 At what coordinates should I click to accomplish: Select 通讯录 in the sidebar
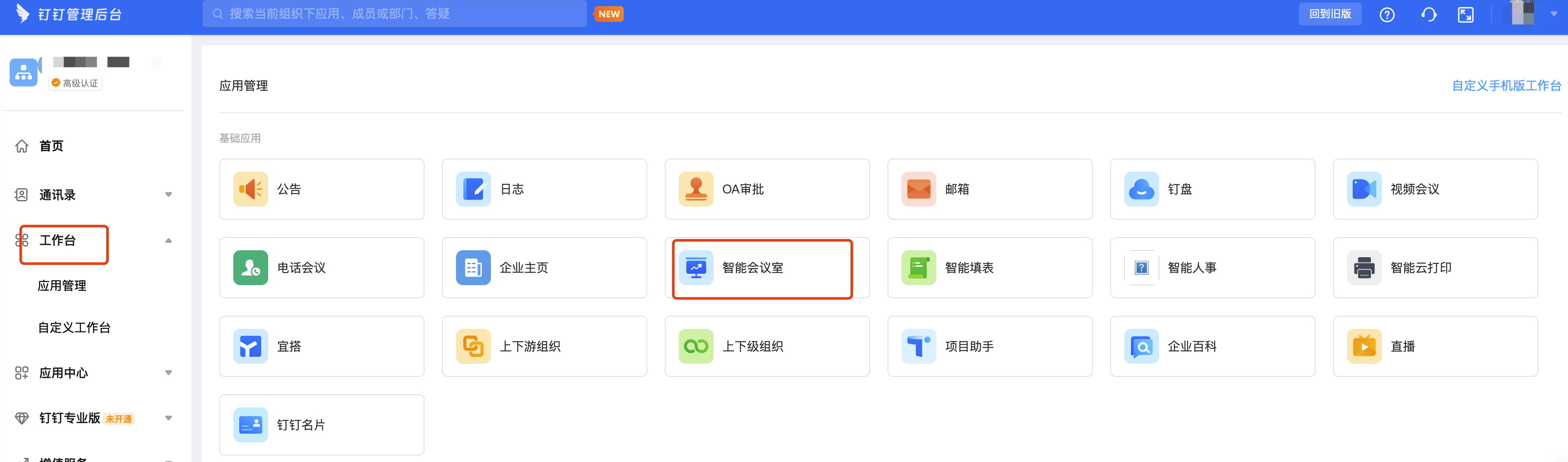click(x=57, y=195)
